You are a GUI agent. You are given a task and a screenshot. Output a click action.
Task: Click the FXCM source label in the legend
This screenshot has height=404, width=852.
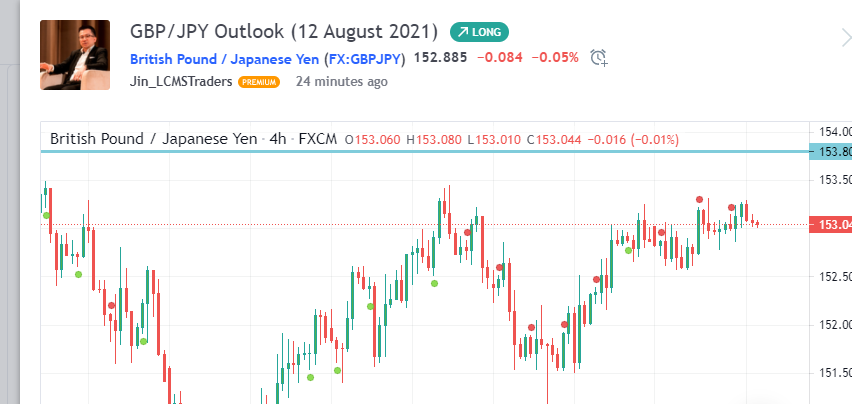click(x=318, y=138)
